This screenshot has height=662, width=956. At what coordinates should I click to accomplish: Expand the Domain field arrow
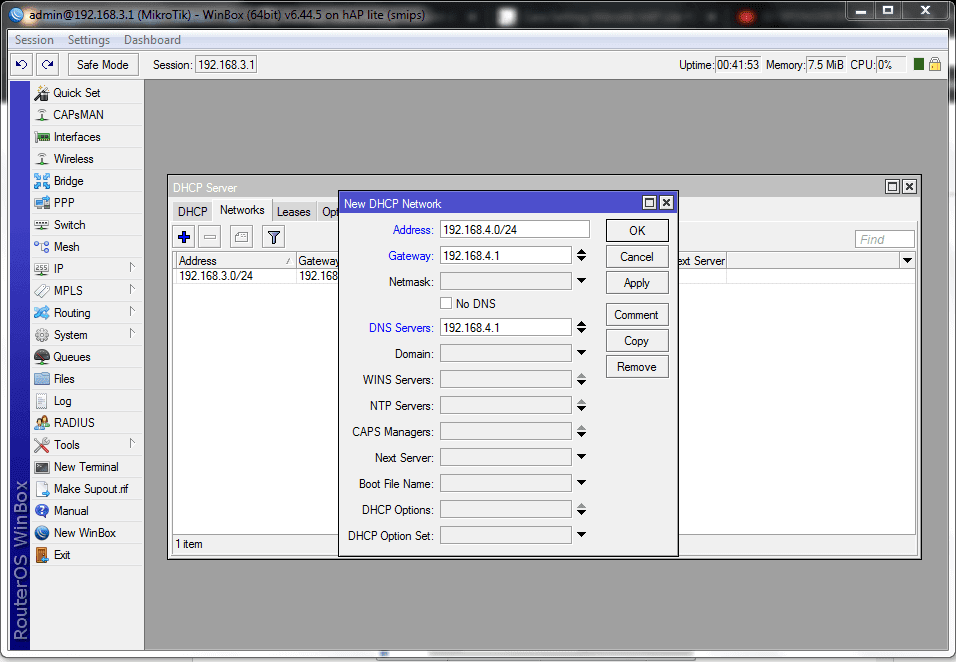tap(582, 353)
